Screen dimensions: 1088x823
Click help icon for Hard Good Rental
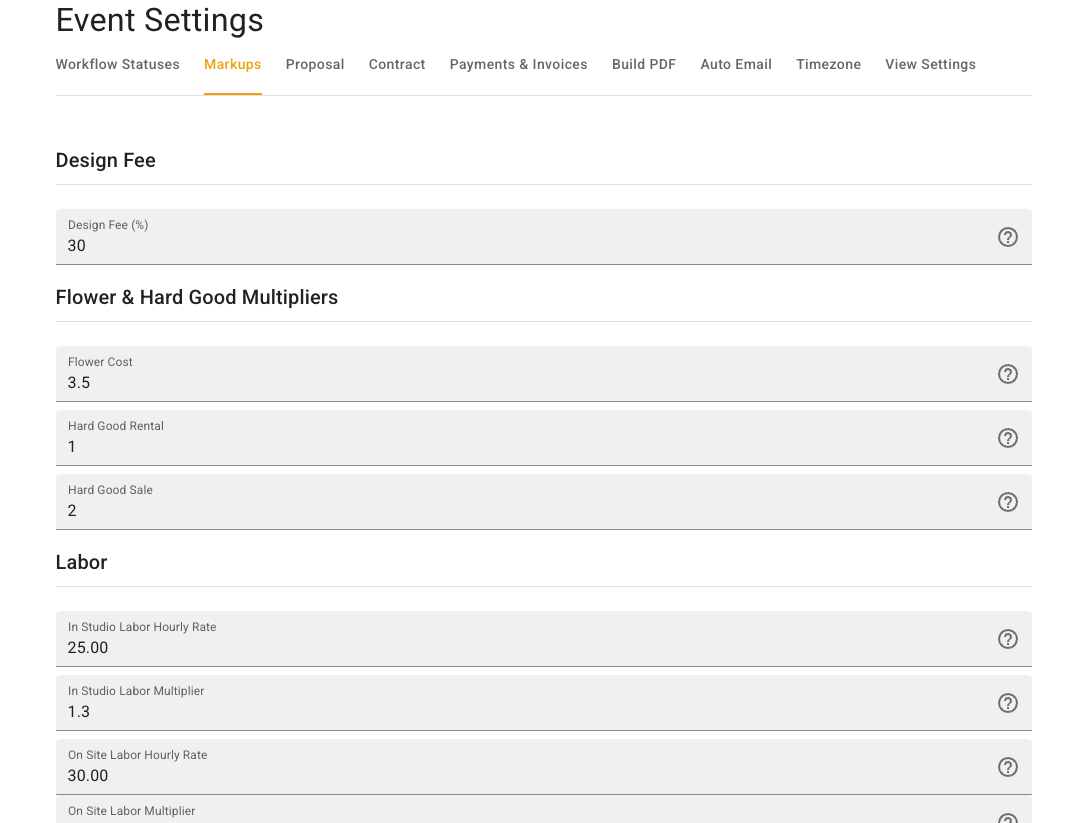click(1008, 438)
